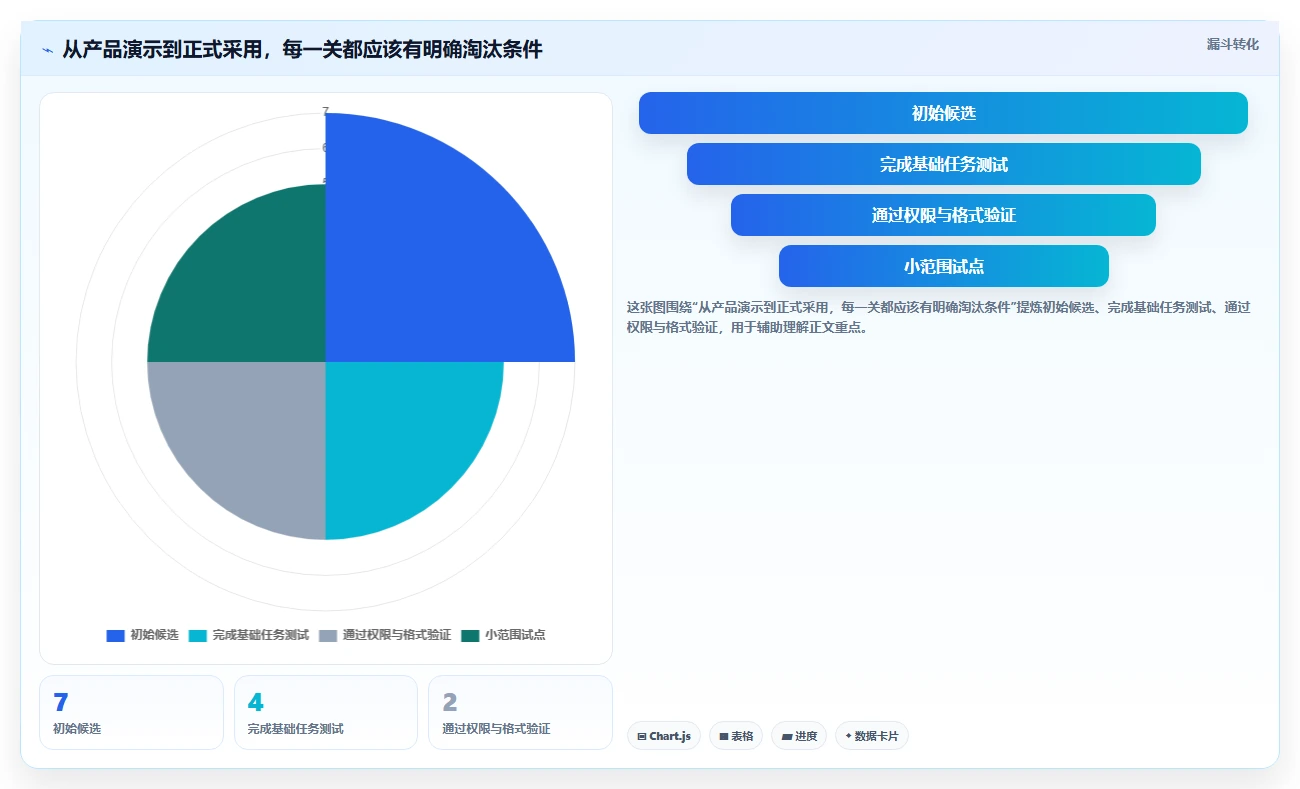This screenshot has width=1300, height=789.
Task: Click the 初始候选 legend label
Action: [154, 635]
